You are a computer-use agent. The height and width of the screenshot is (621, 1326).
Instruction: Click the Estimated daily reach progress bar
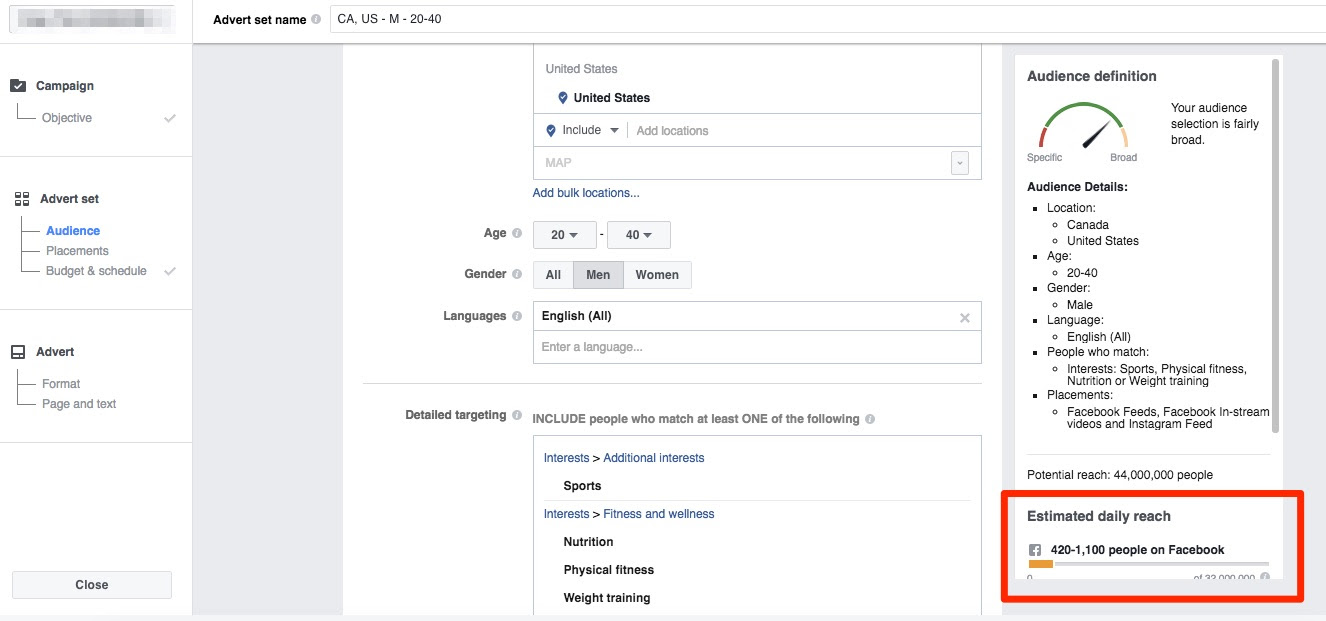click(x=1148, y=565)
